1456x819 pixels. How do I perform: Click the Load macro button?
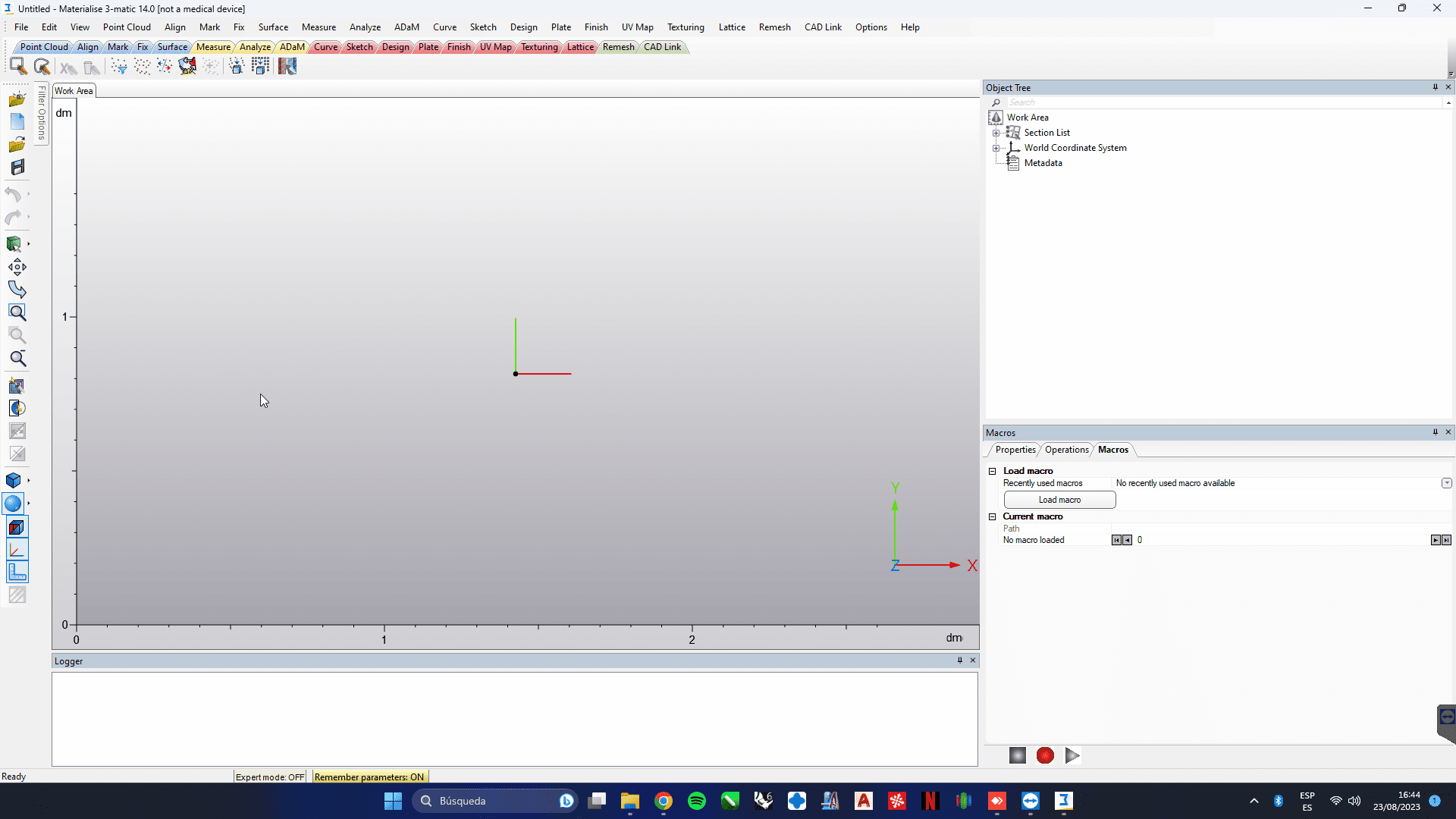coord(1059,500)
